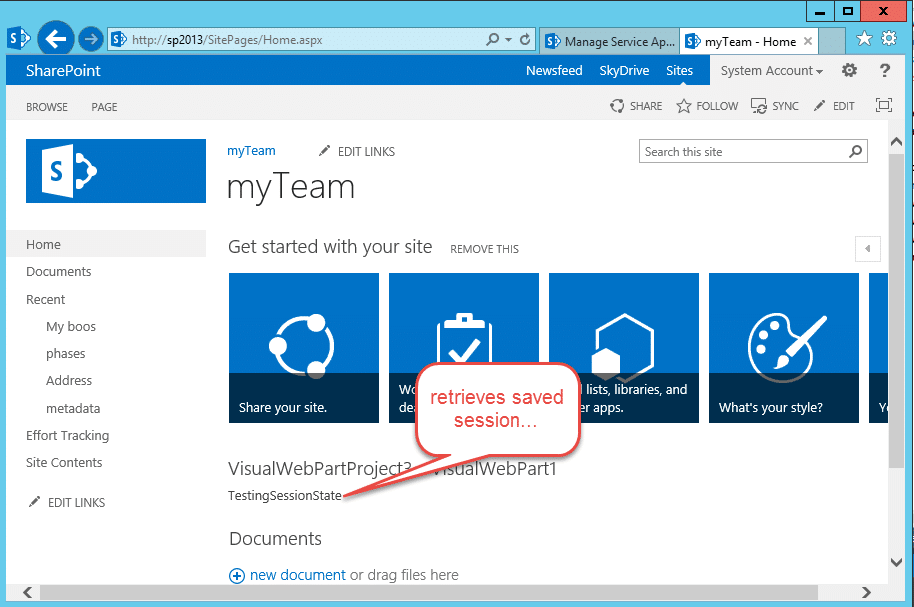The image size is (914, 607).
Task: Click the TestingSessionState text
Action: click(x=284, y=496)
